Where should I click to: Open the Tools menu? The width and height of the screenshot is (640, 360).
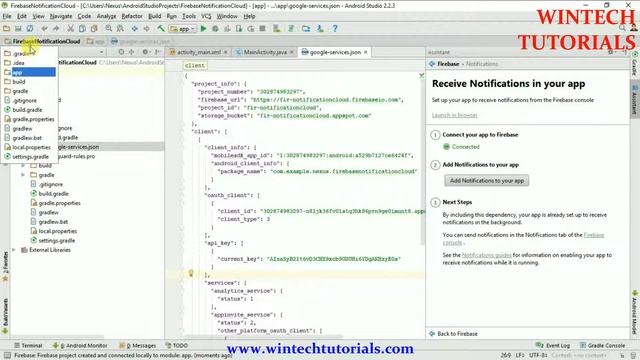click(189, 16)
